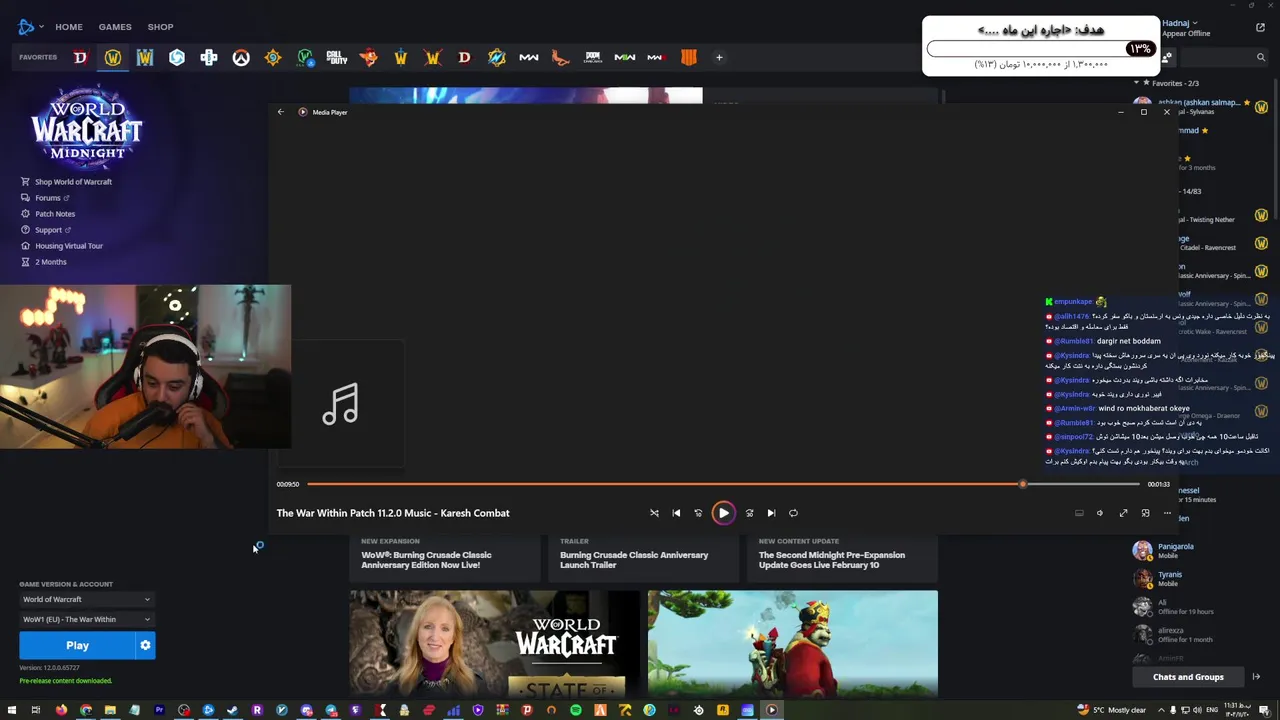Image resolution: width=1280 pixels, height=720 pixels.
Task: Click the weather 5°C Mostly clear widget
Action: [x=1112, y=710]
